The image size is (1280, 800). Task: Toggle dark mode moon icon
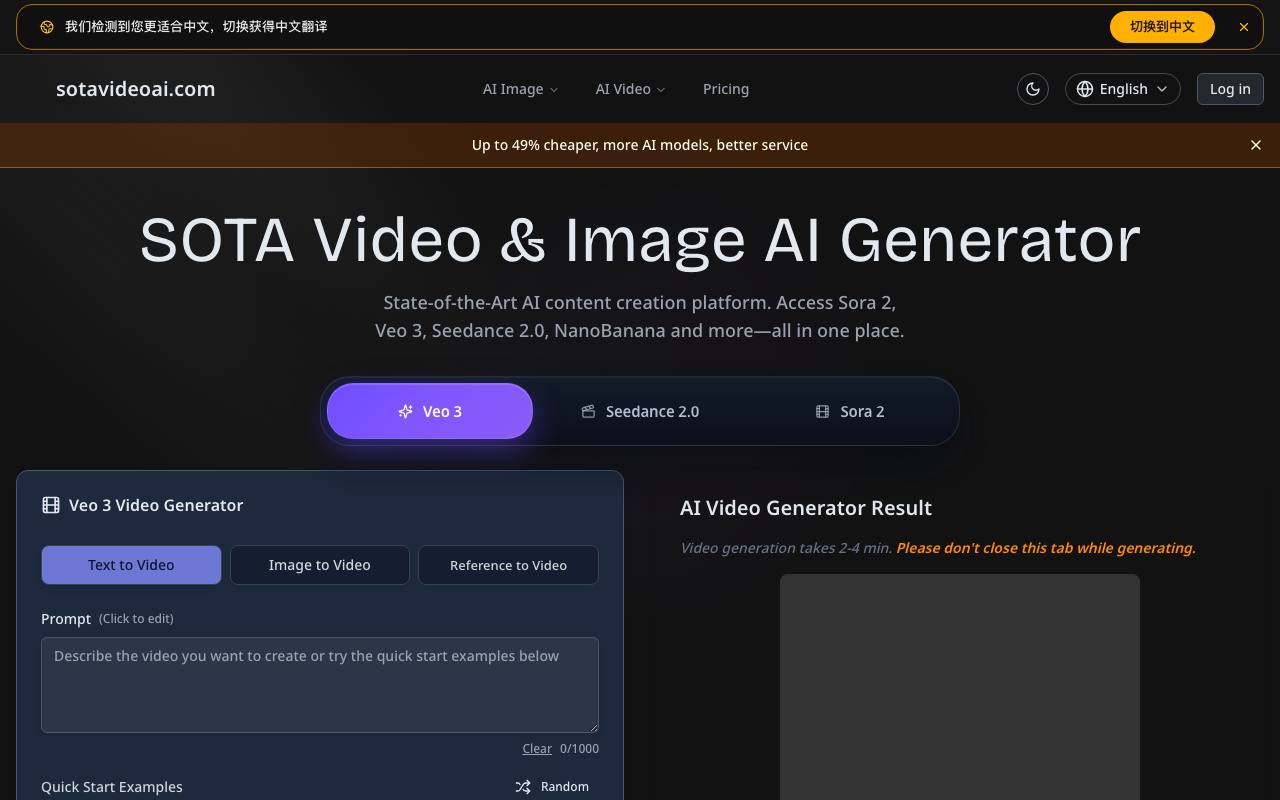point(1033,89)
